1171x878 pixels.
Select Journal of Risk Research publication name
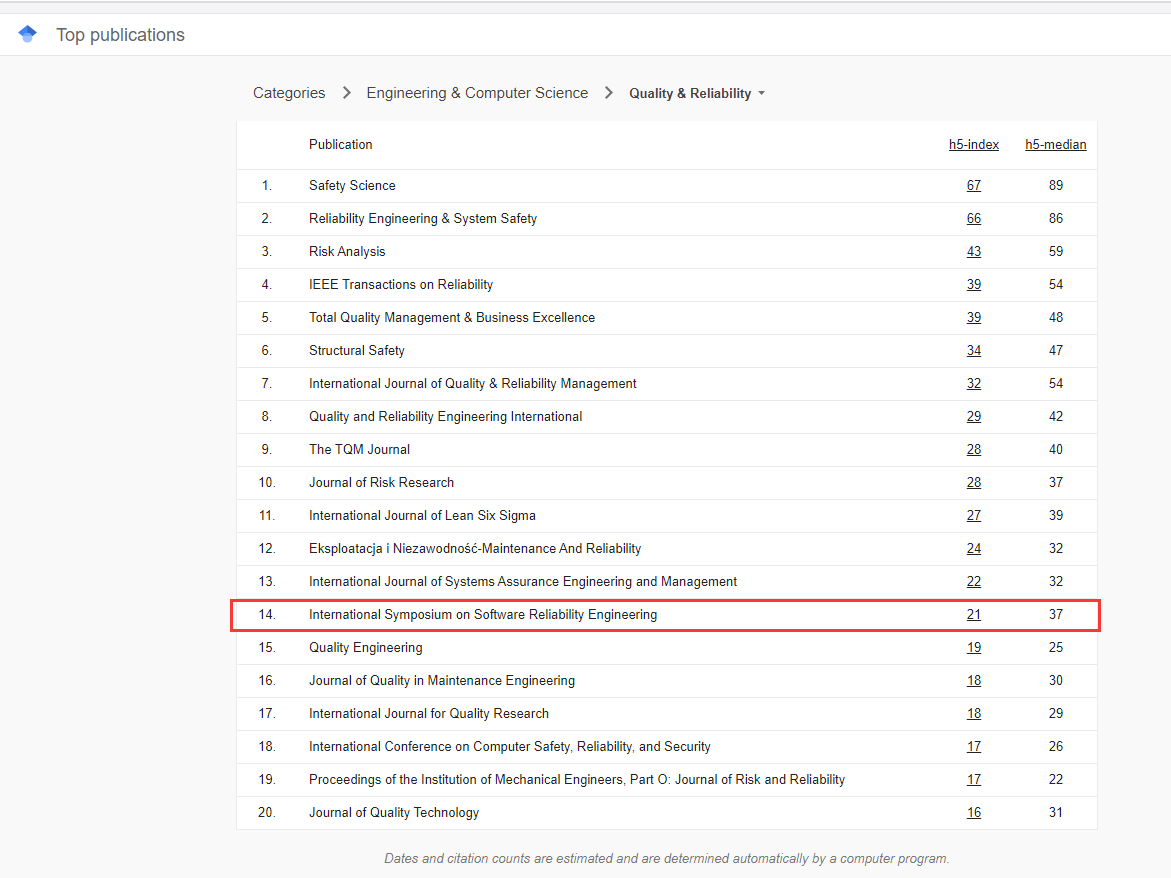(382, 482)
